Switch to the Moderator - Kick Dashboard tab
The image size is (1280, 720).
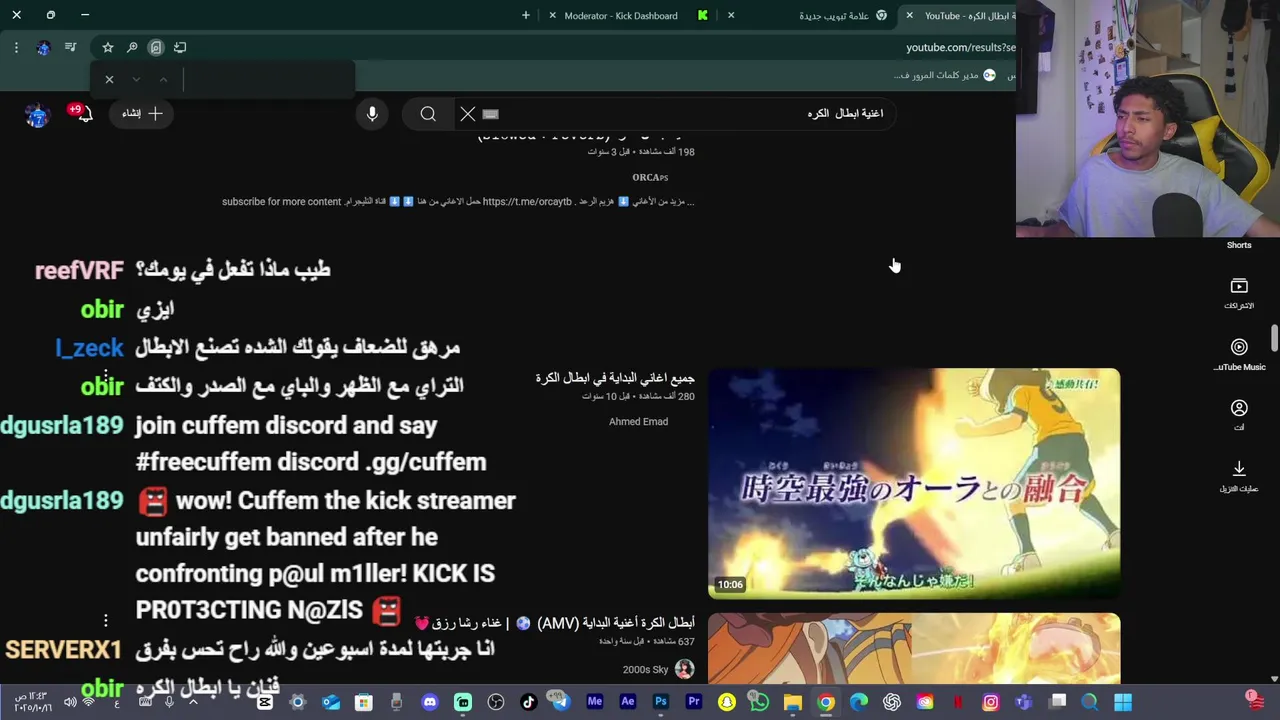[x=620, y=15]
